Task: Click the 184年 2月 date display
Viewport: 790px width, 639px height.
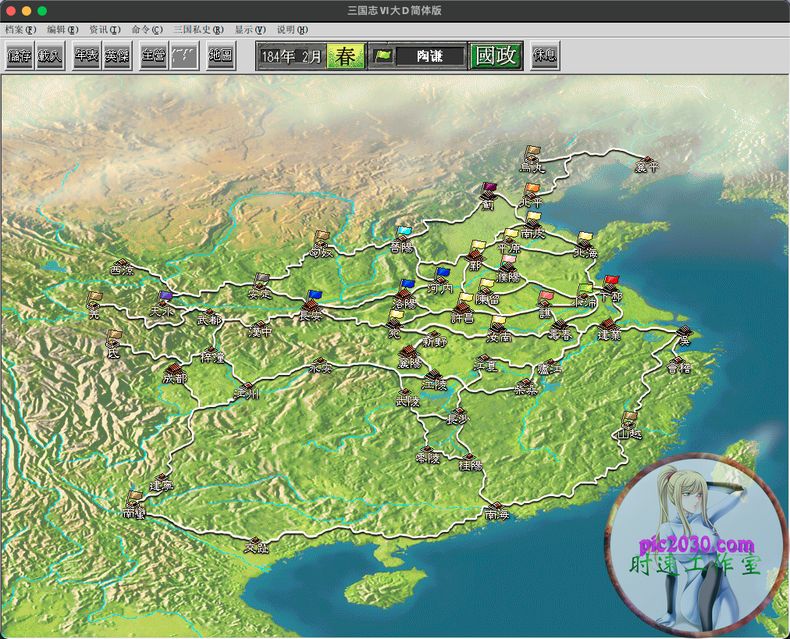Action: [x=292, y=56]
